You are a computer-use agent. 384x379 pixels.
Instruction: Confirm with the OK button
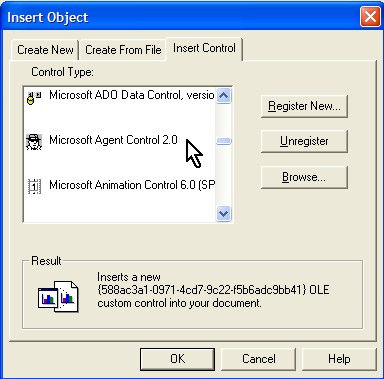pos(177,359)
